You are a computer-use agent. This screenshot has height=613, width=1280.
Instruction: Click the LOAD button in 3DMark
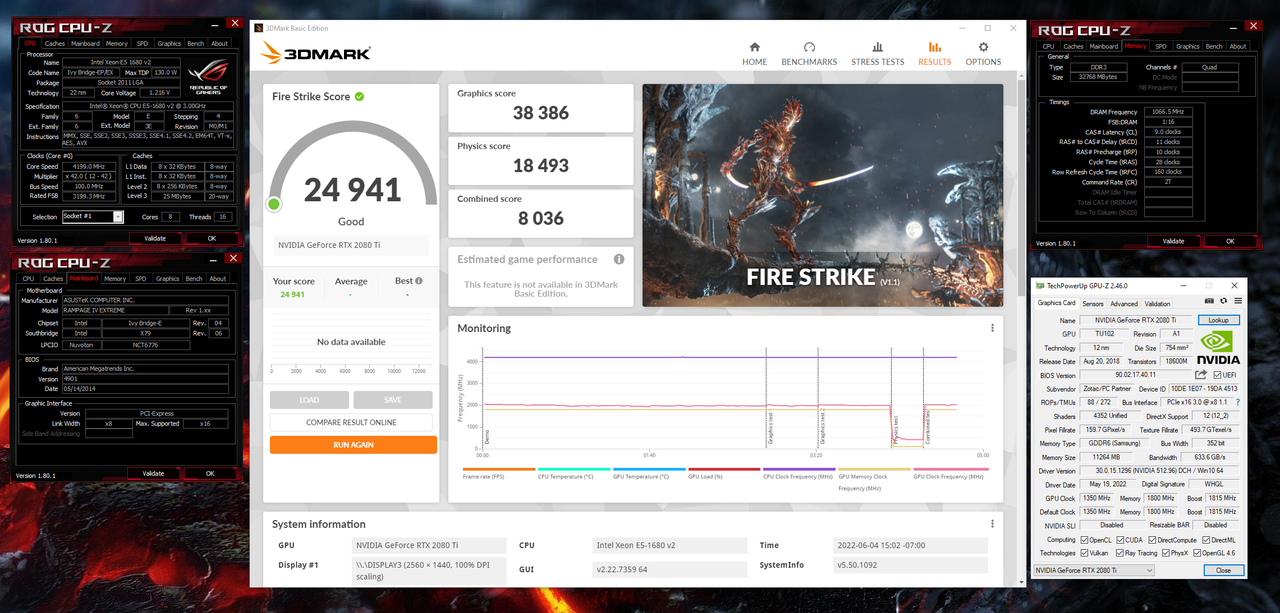coord(309,400)
